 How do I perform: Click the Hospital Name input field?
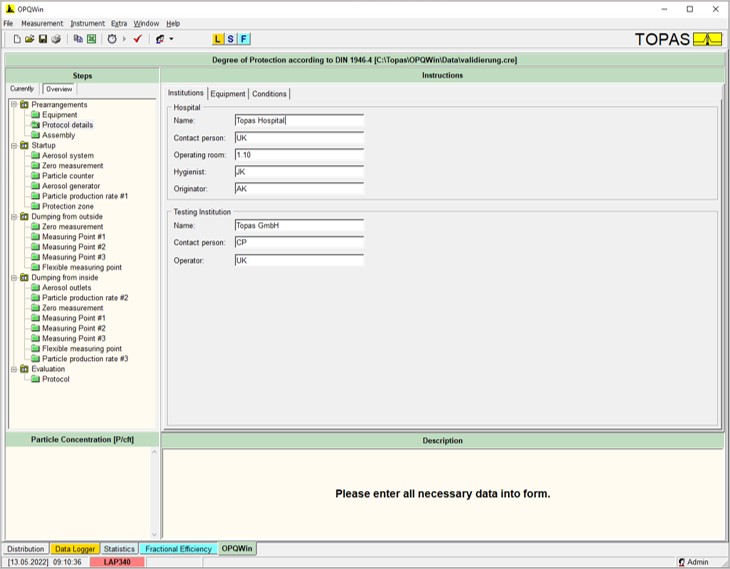tap(299, 120)
